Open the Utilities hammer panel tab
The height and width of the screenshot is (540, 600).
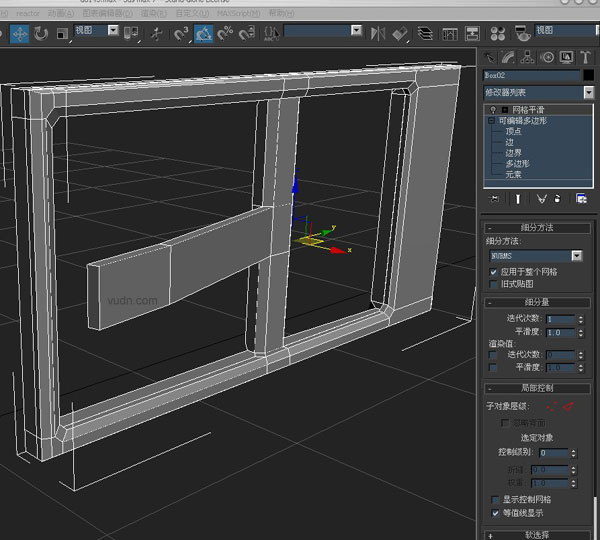pos(586,57)
